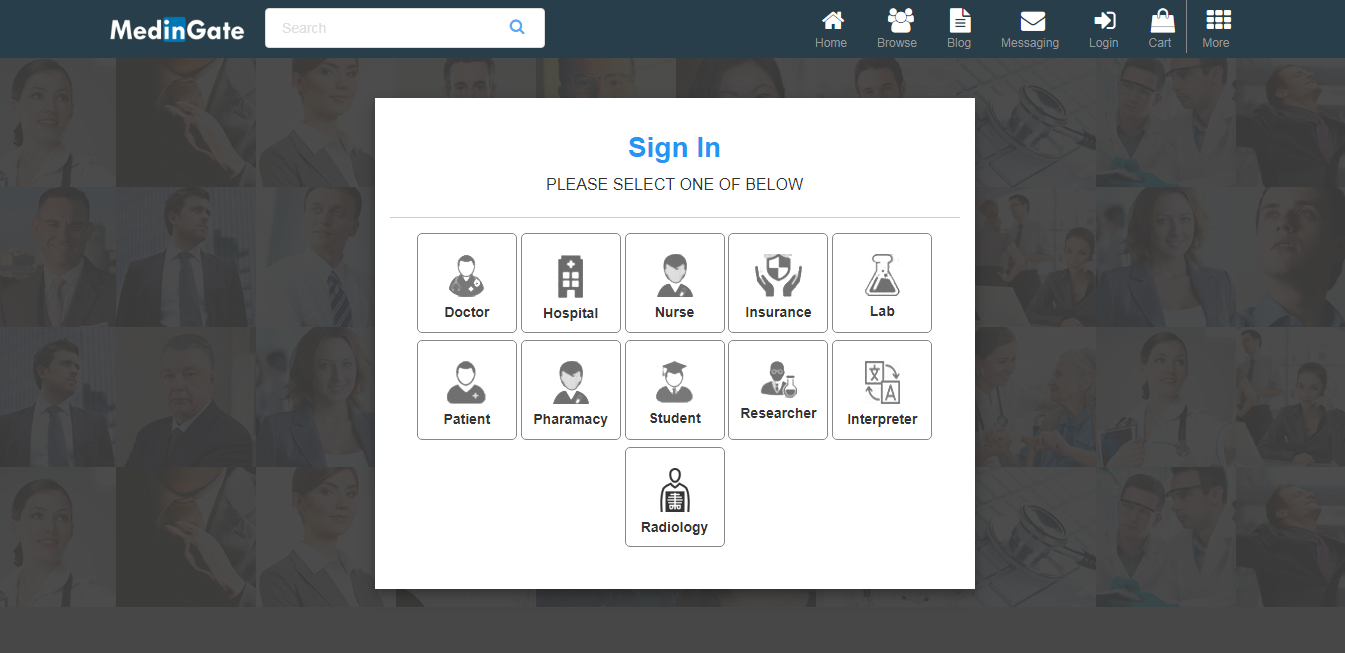Pick the Insurance sign-in option
The width and height of the screenshot is (1345, 653).
pos(778,283)
